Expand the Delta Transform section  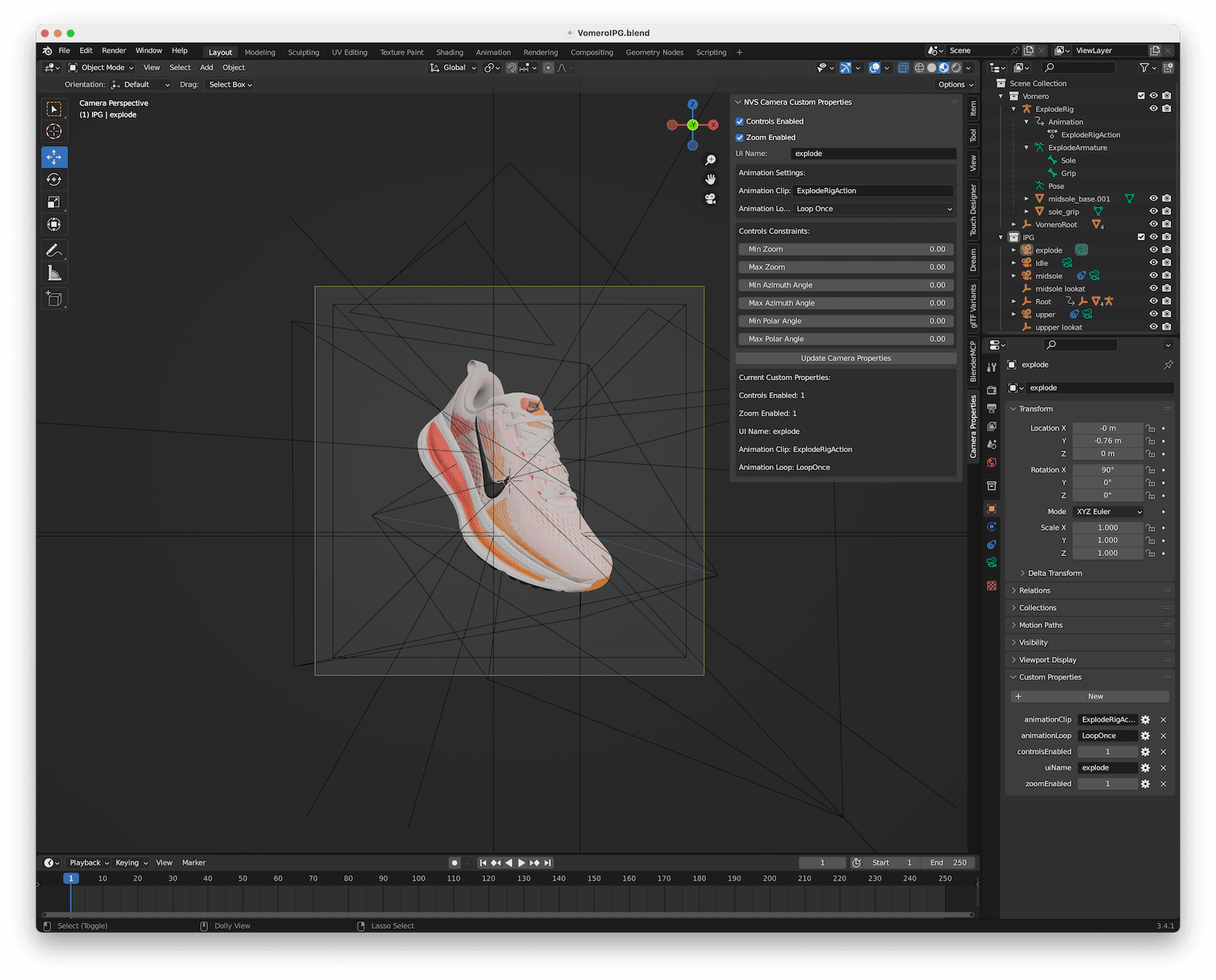(x=1051, y=572)
